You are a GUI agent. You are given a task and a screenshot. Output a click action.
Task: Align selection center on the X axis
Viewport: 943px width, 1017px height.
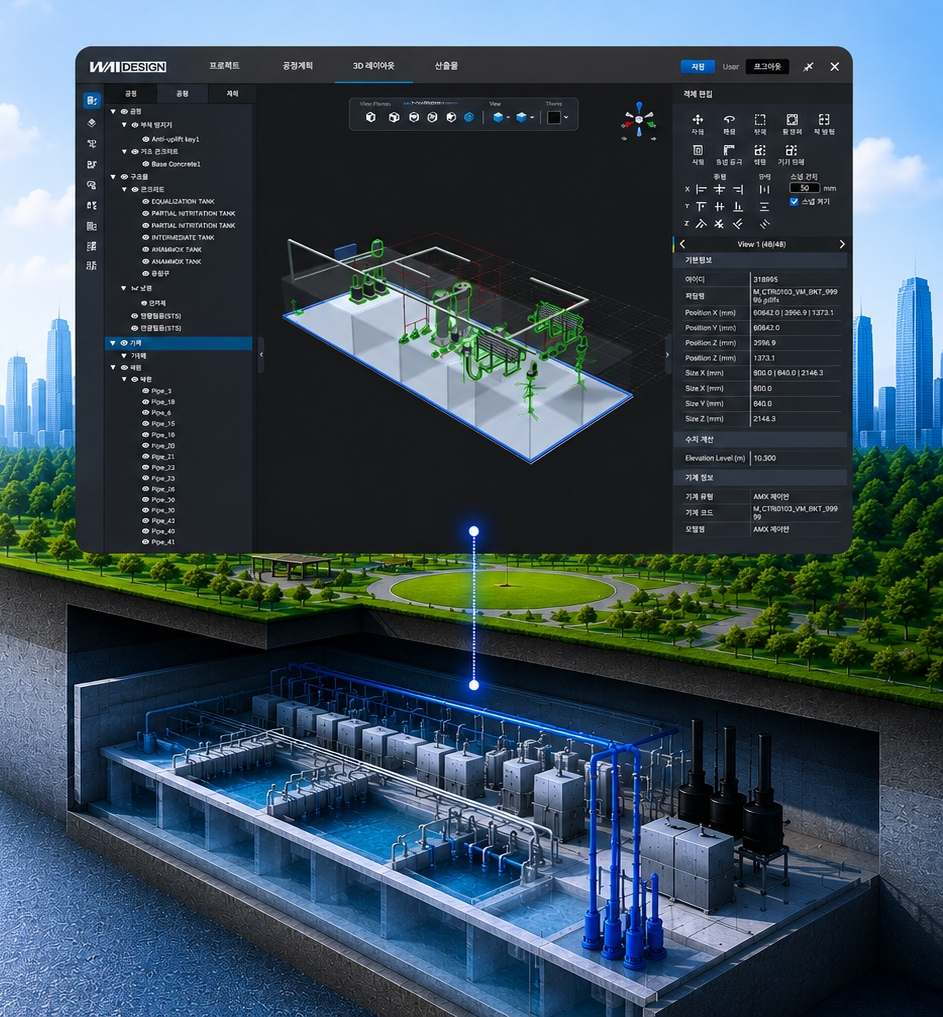[x=719, y=189]
